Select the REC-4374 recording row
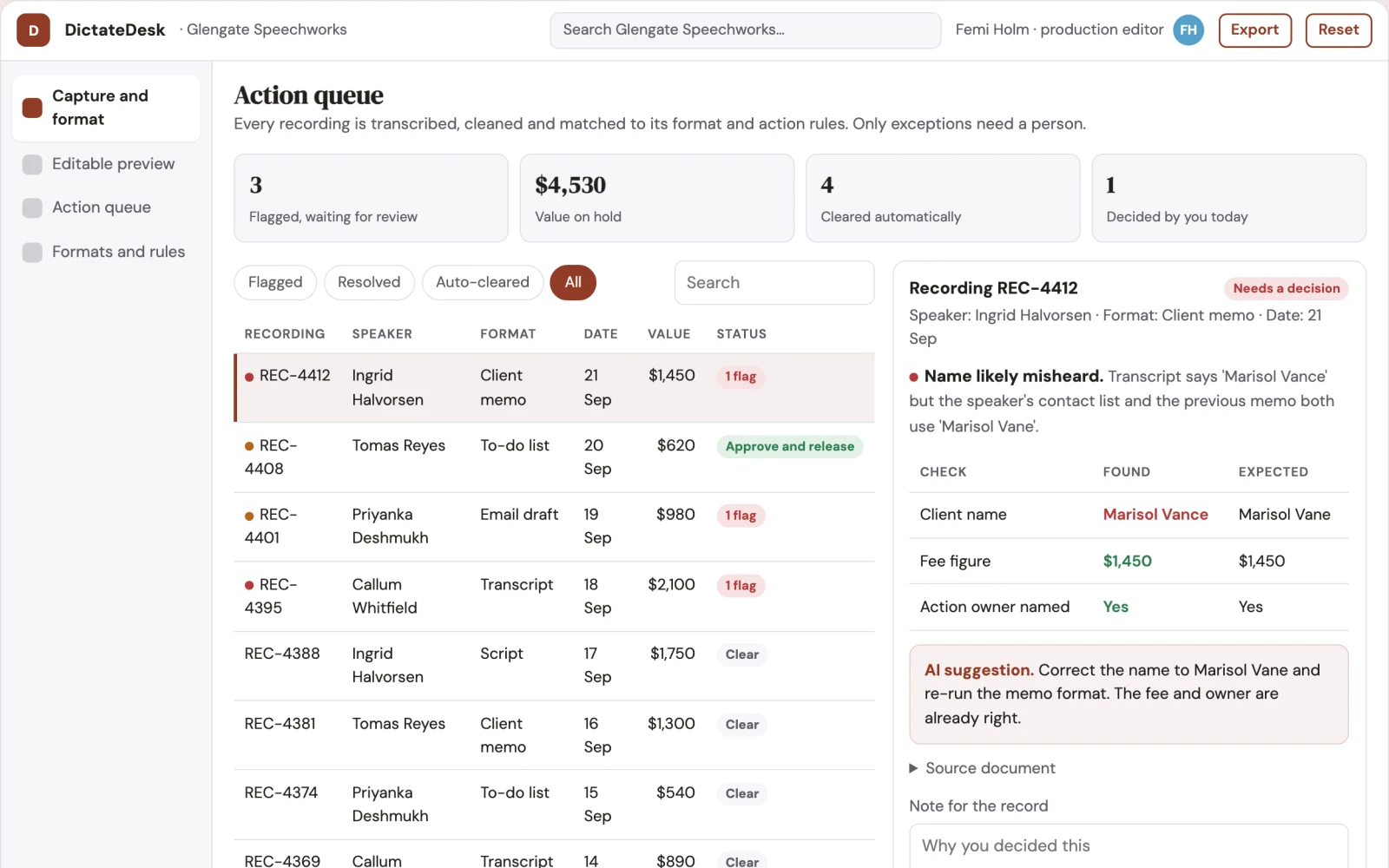 pos(554,805)
